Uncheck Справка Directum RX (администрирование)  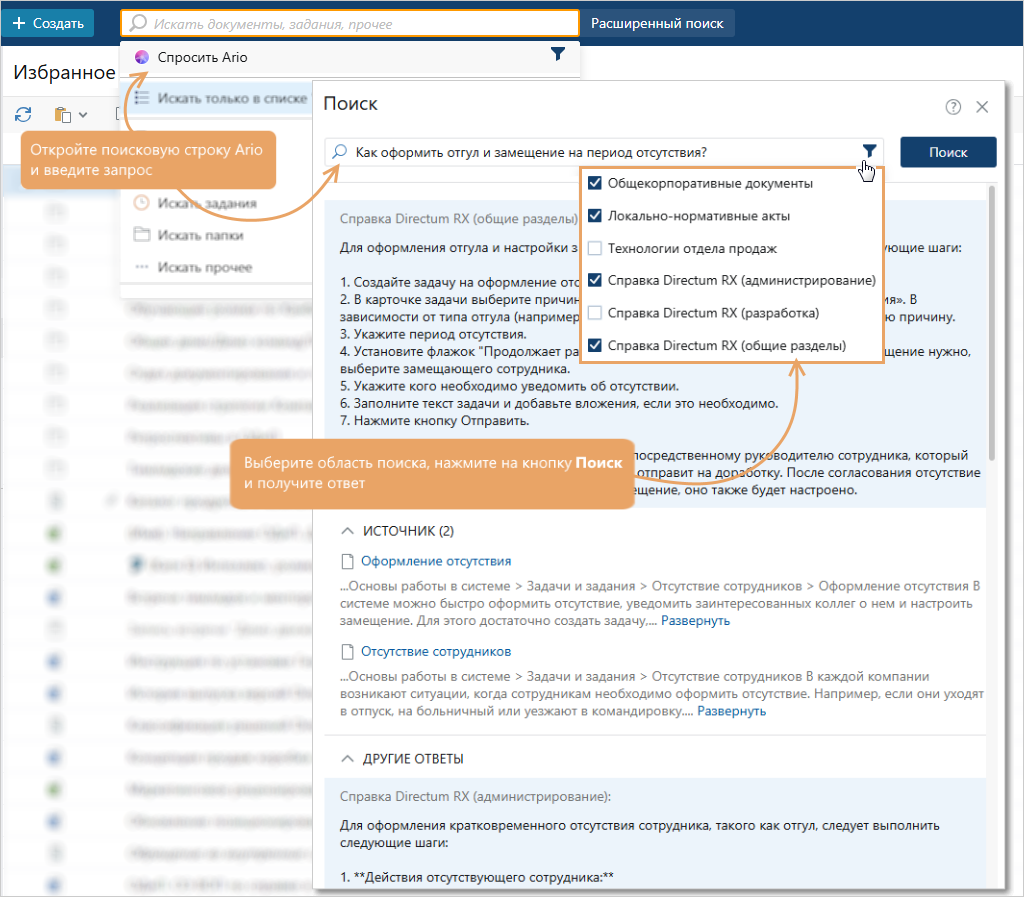tap(595, 280)
